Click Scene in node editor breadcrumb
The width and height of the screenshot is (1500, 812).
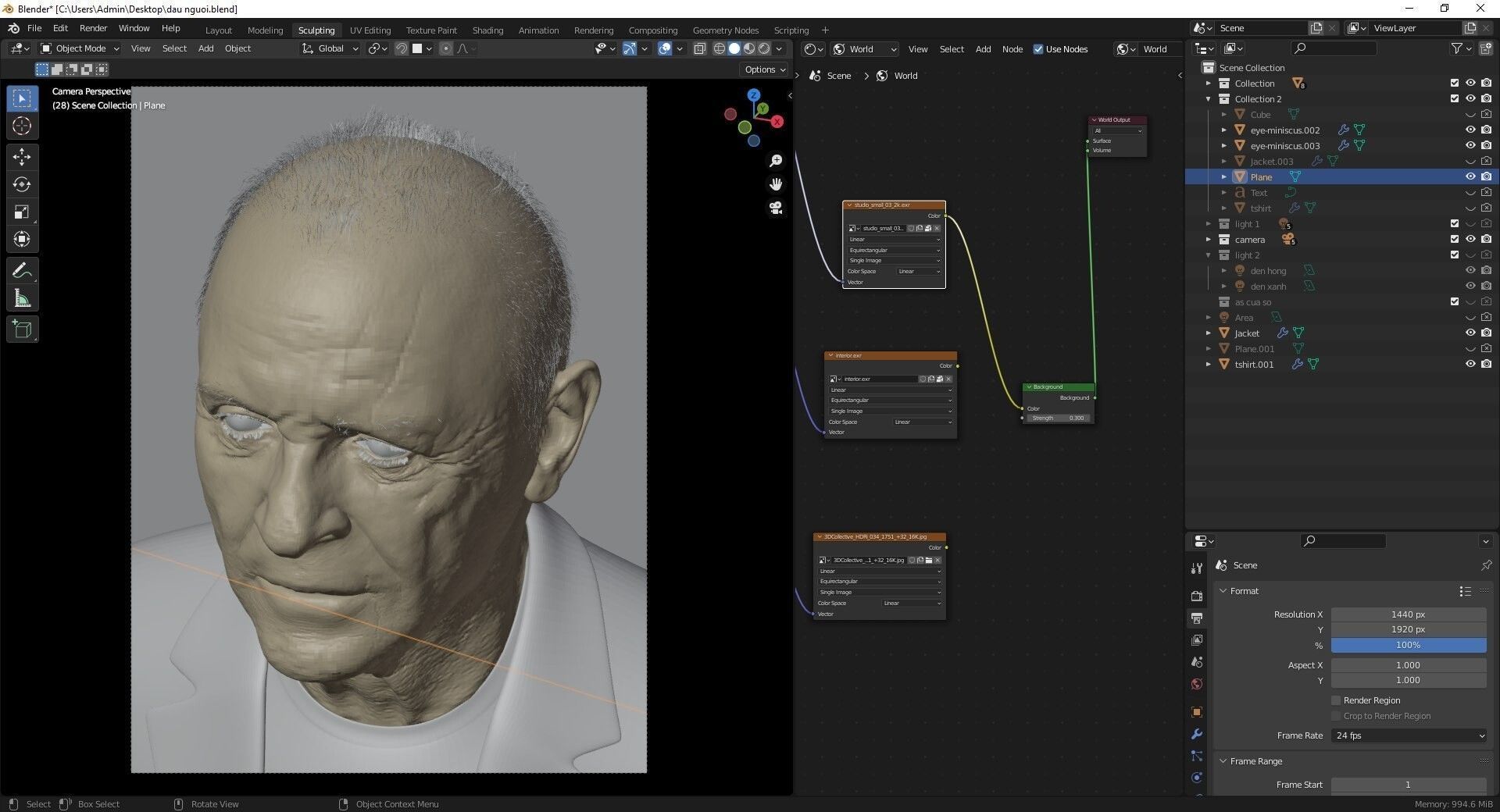838,76
